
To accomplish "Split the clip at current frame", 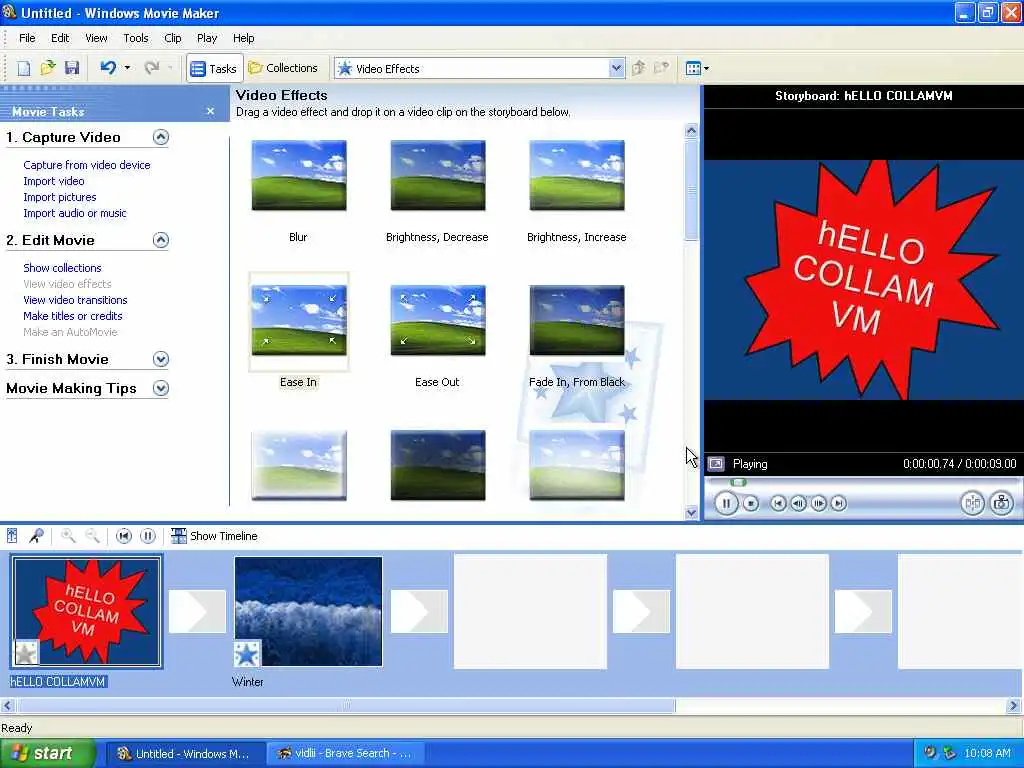I will [x=972, y=504].
